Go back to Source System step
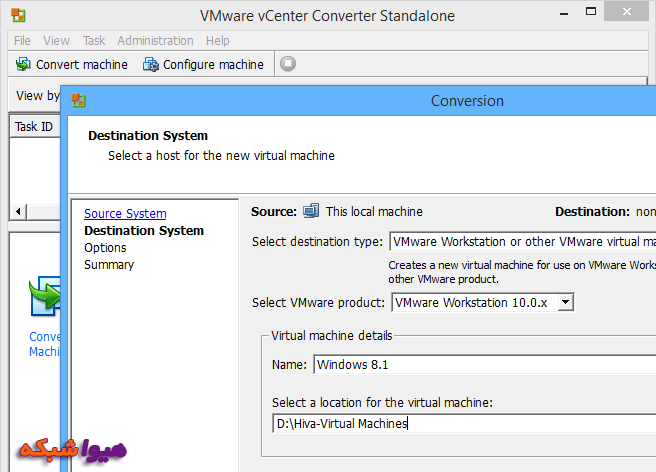This screenshot has height=472, width=656. point(125,214)
